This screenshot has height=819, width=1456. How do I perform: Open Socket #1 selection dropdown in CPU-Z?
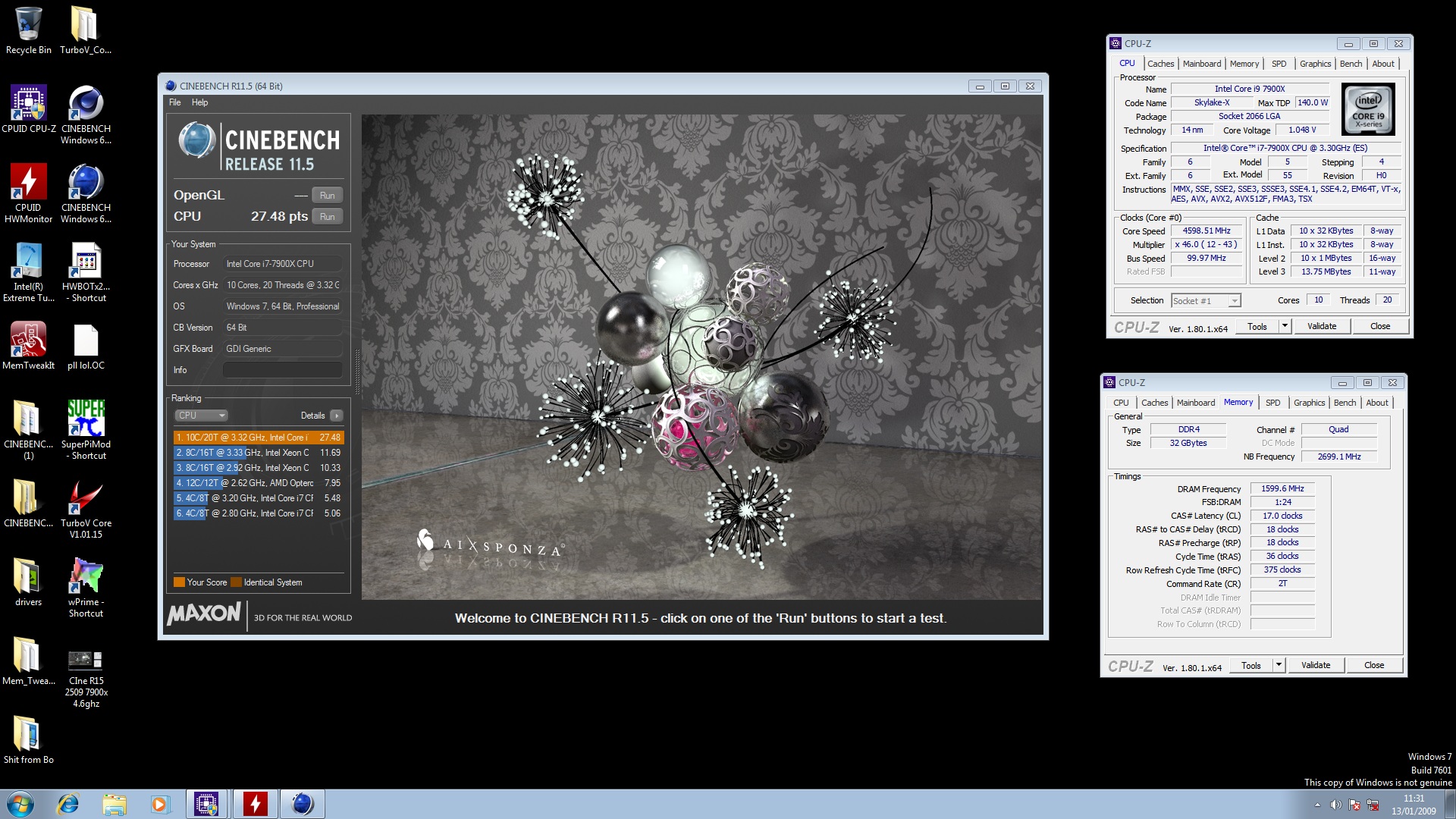coord(1206,301)
